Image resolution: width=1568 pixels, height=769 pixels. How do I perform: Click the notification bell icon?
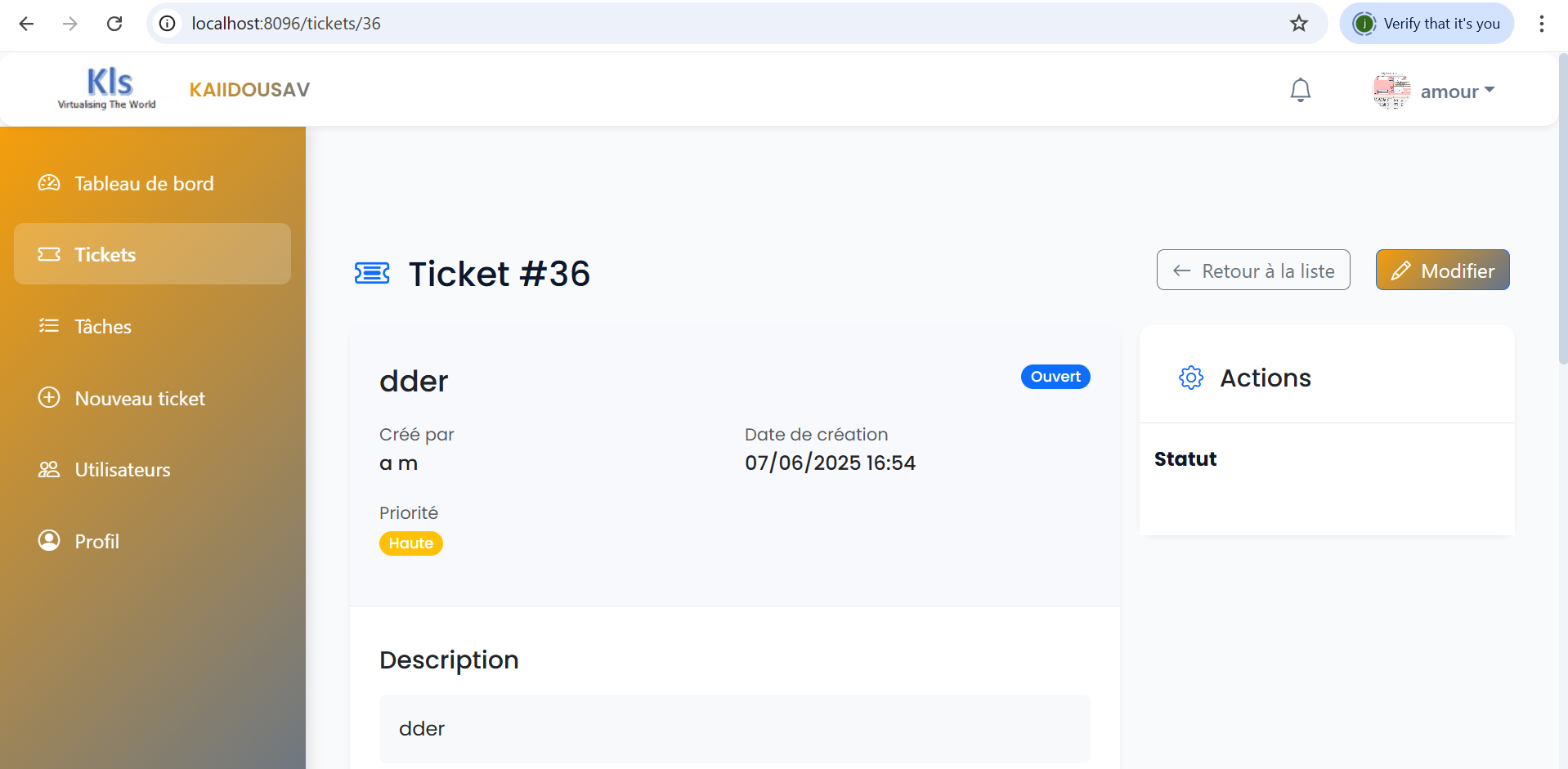tap(1300, 90)
